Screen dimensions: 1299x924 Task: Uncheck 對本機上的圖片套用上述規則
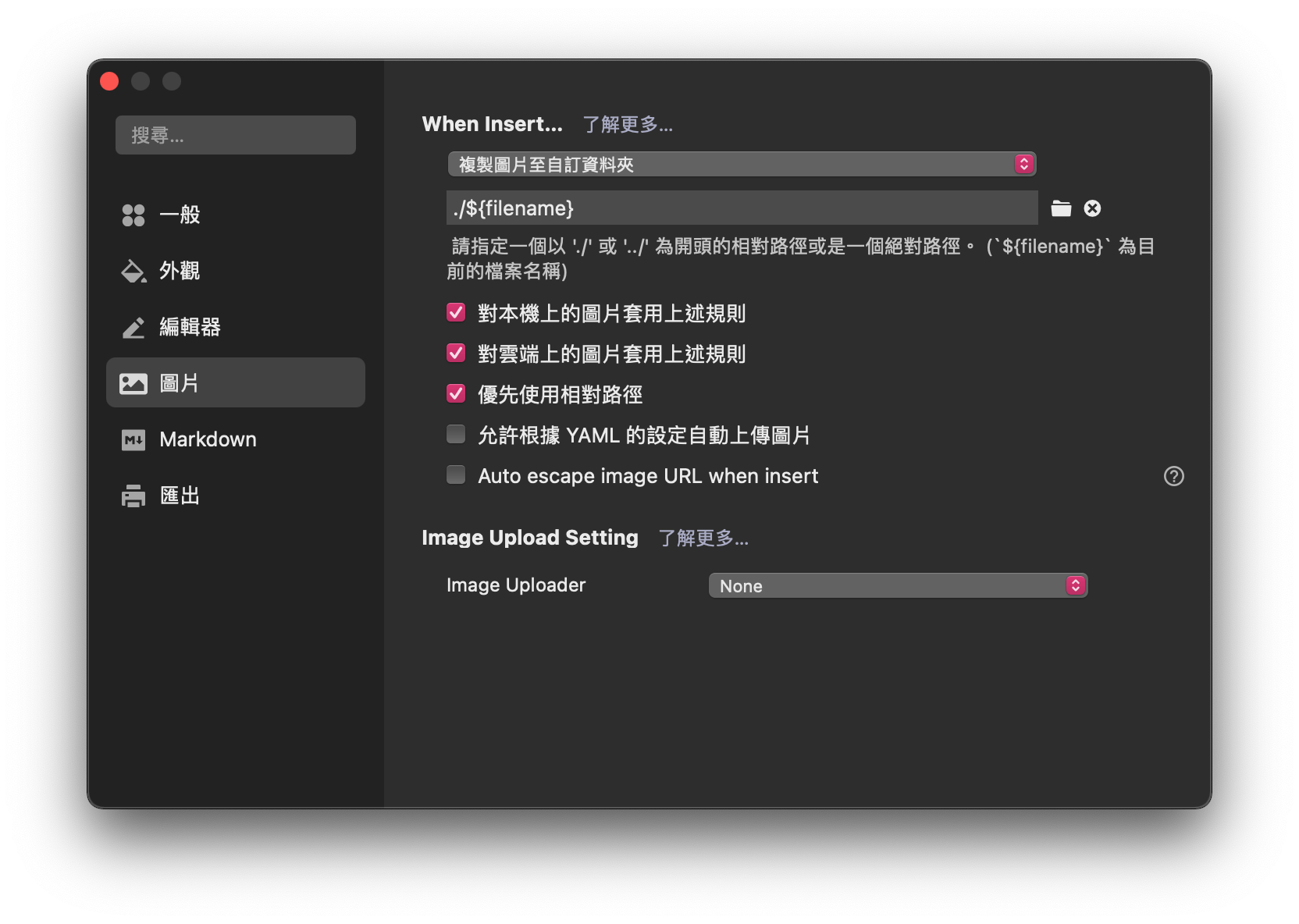coord(456,313)
